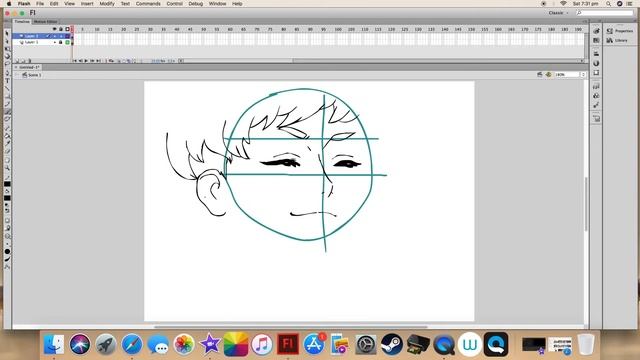Open the Transform panel icon
The height and width of the screenshot is (360, 640).
(596, 73)
